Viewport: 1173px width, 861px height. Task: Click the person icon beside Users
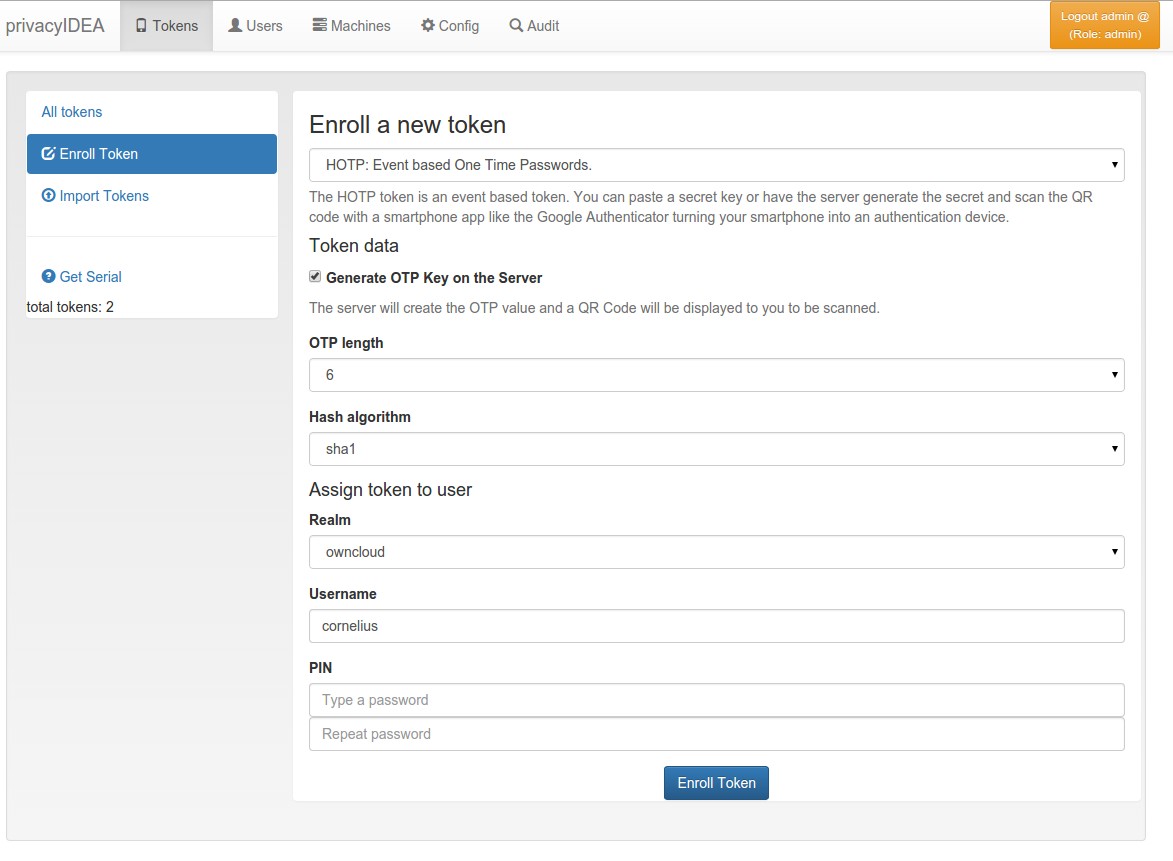pyautogui.click(x=235, y=25)
